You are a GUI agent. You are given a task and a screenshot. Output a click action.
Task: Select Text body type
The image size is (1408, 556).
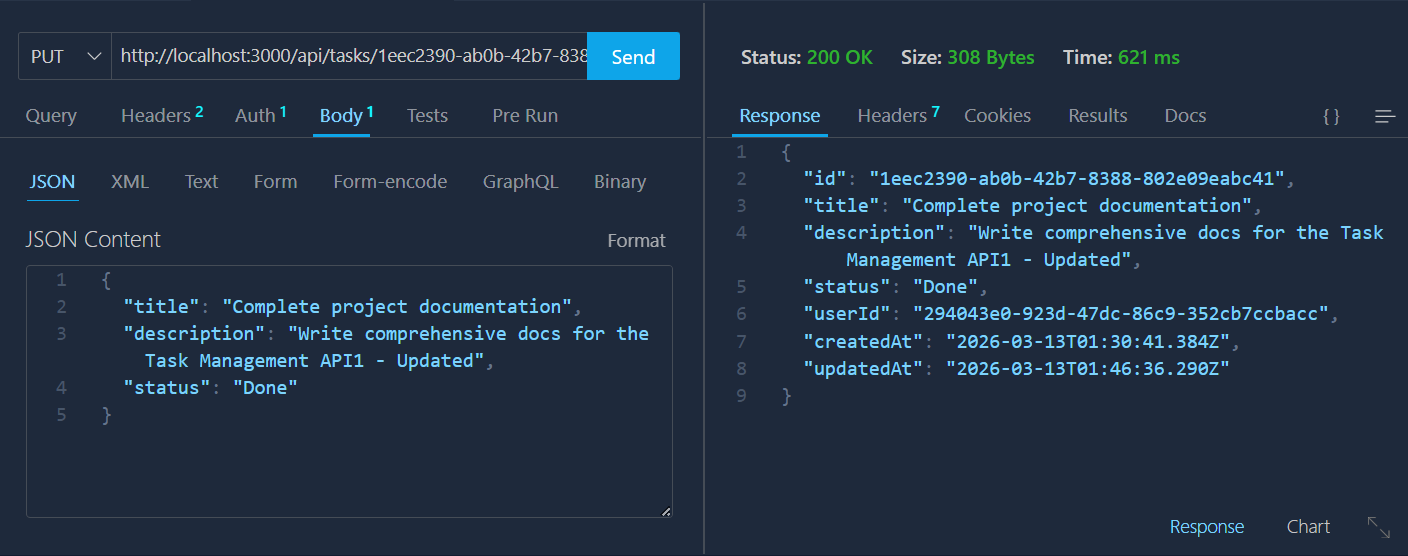pos(201,182)
